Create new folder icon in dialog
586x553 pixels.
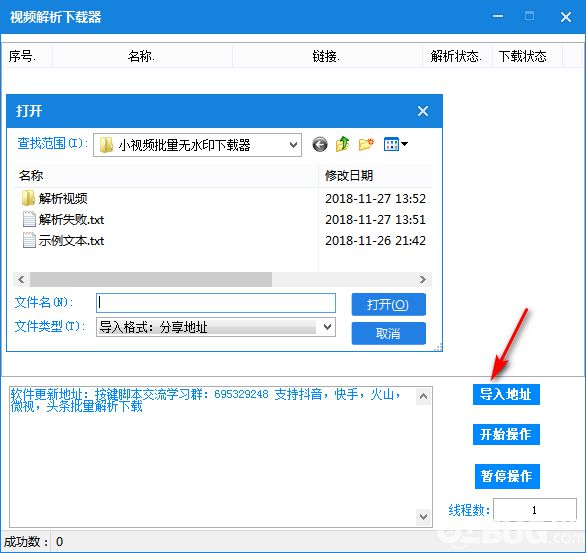(366, 144)
